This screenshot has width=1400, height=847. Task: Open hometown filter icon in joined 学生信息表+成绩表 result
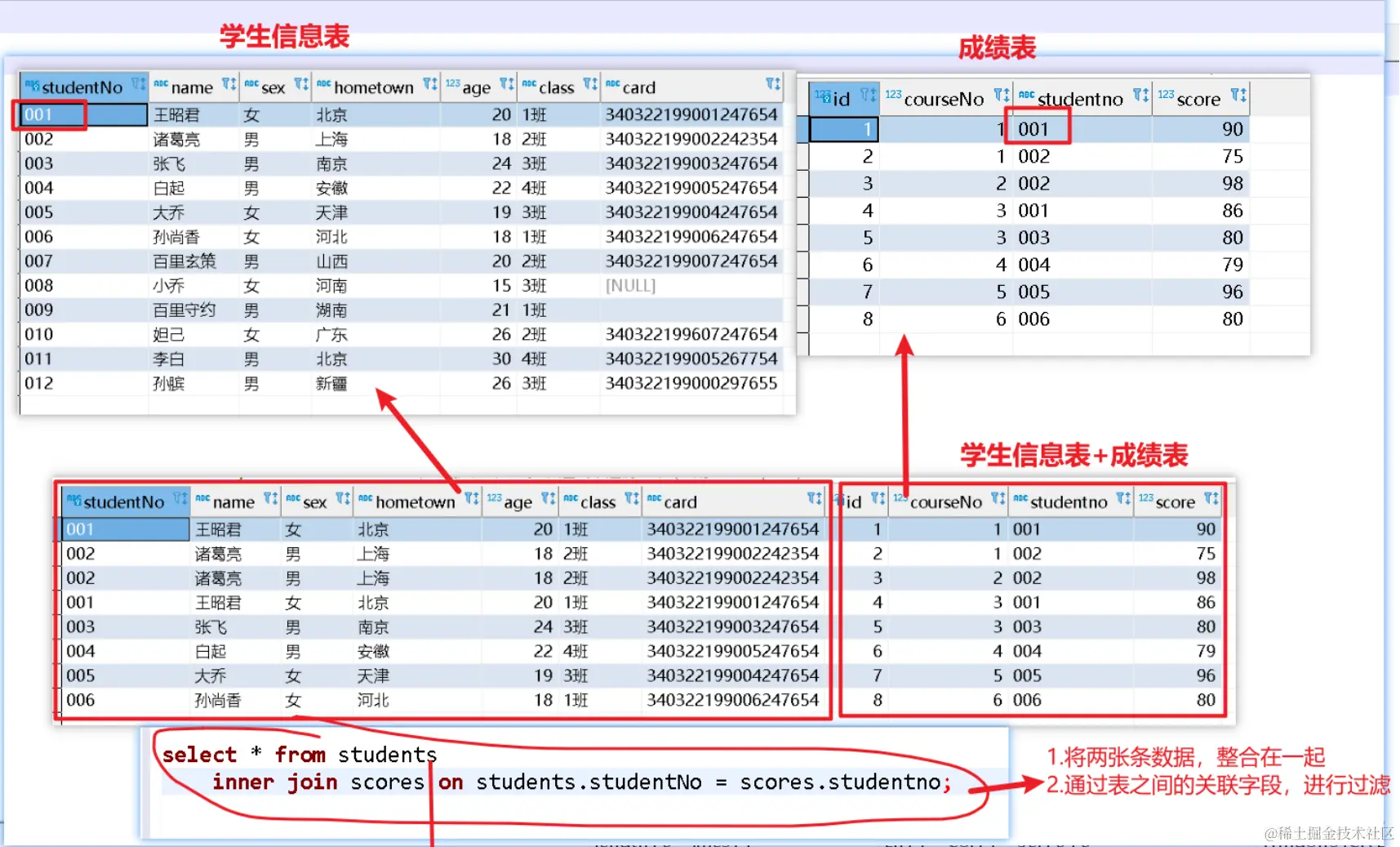coord(471,498)
